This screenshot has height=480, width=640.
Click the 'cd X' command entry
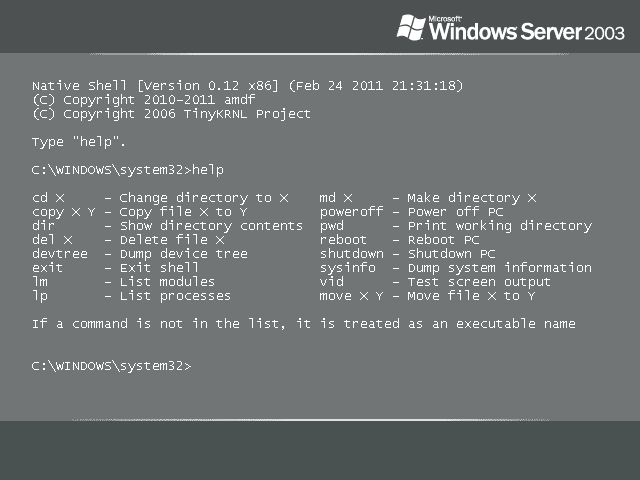[48, 198]
